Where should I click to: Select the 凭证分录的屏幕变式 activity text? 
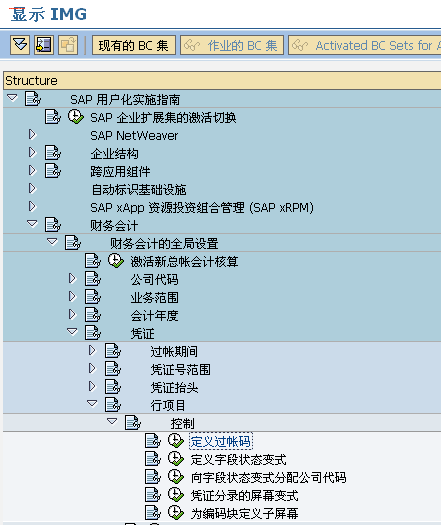click(244, 496)
